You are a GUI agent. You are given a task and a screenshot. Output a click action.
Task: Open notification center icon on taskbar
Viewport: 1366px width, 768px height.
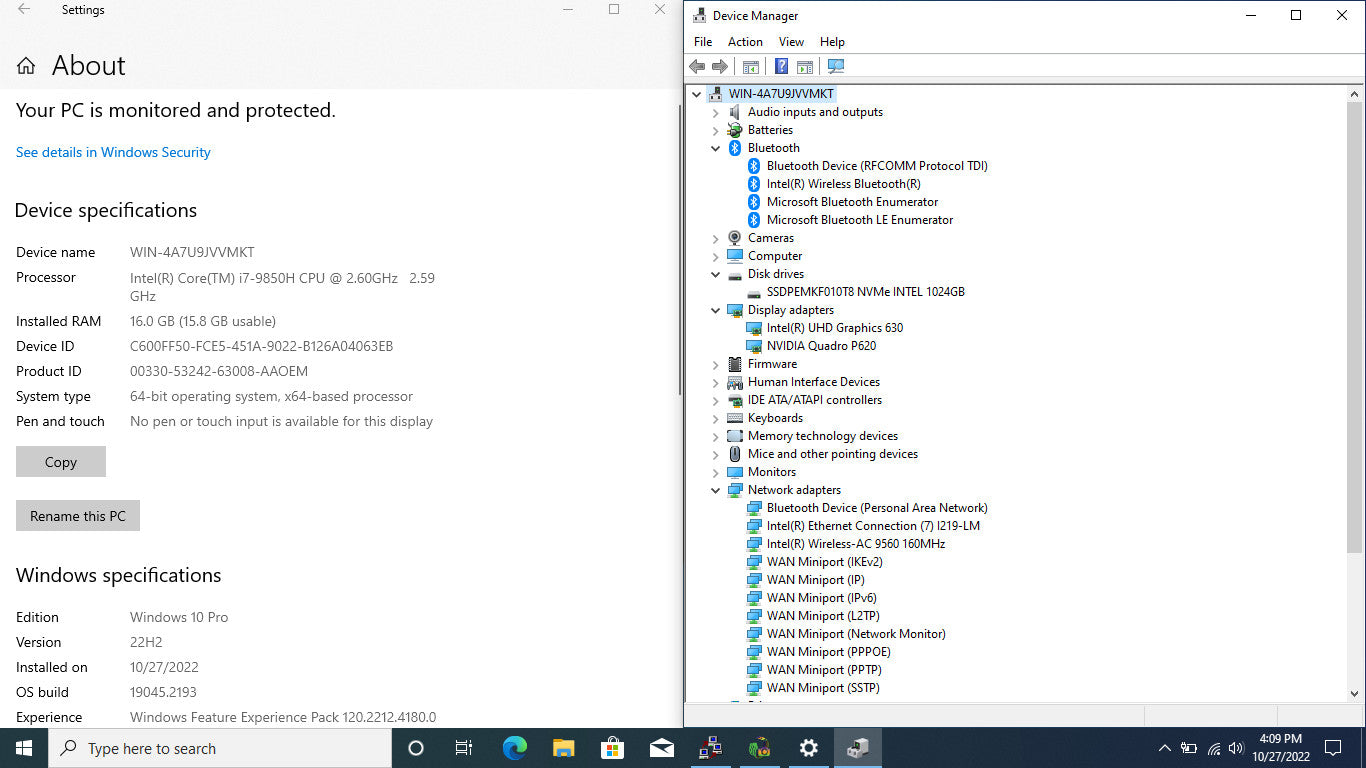pos(1332,748)
